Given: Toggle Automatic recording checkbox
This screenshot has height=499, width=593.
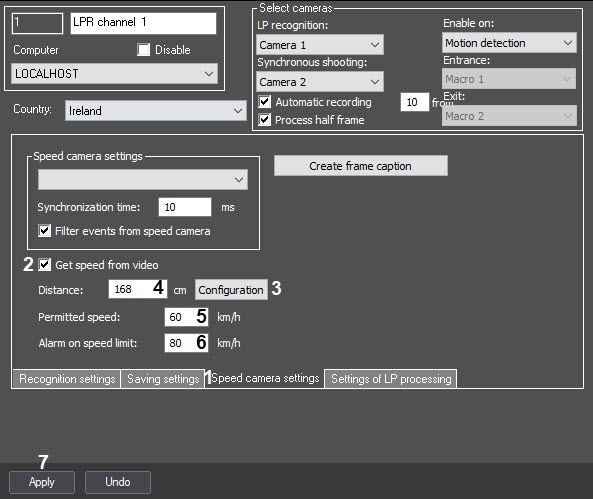Looking at the screenshot, I should (x=264, y=102).
